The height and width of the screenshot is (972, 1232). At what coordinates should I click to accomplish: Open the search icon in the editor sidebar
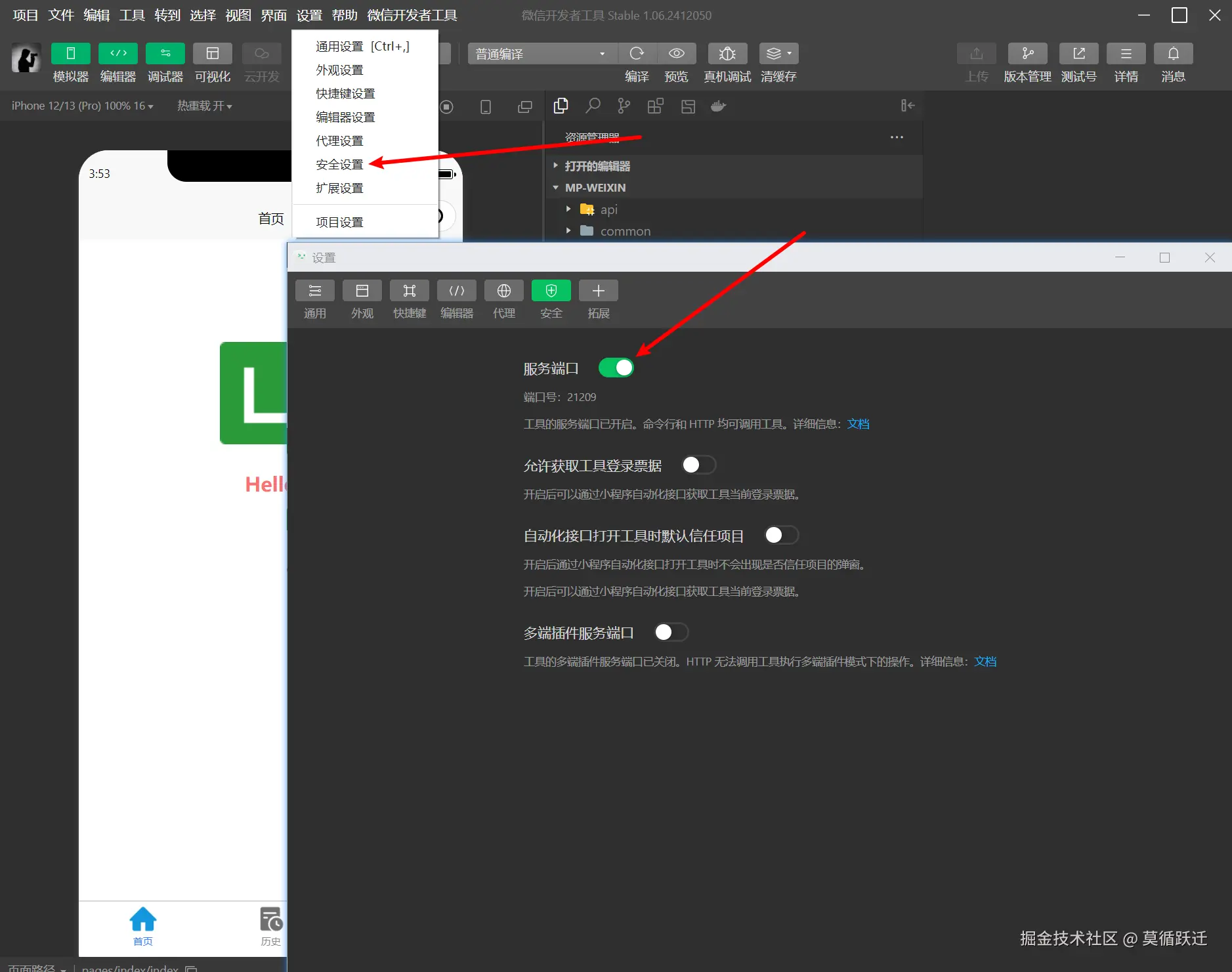click(x=593, y=106)
